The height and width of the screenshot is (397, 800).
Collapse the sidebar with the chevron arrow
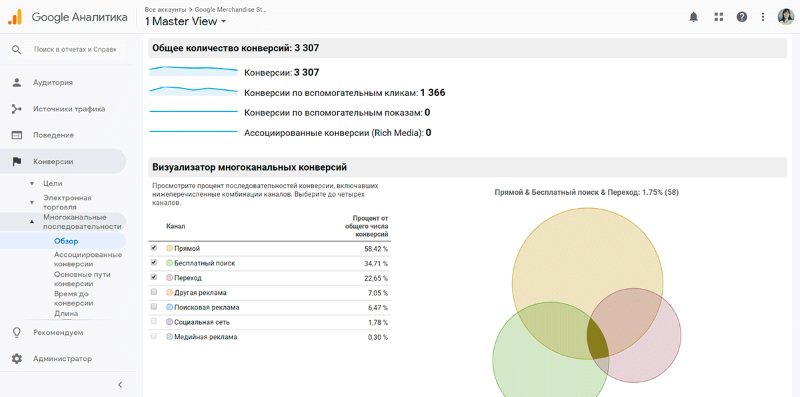(x=120, y=385)
